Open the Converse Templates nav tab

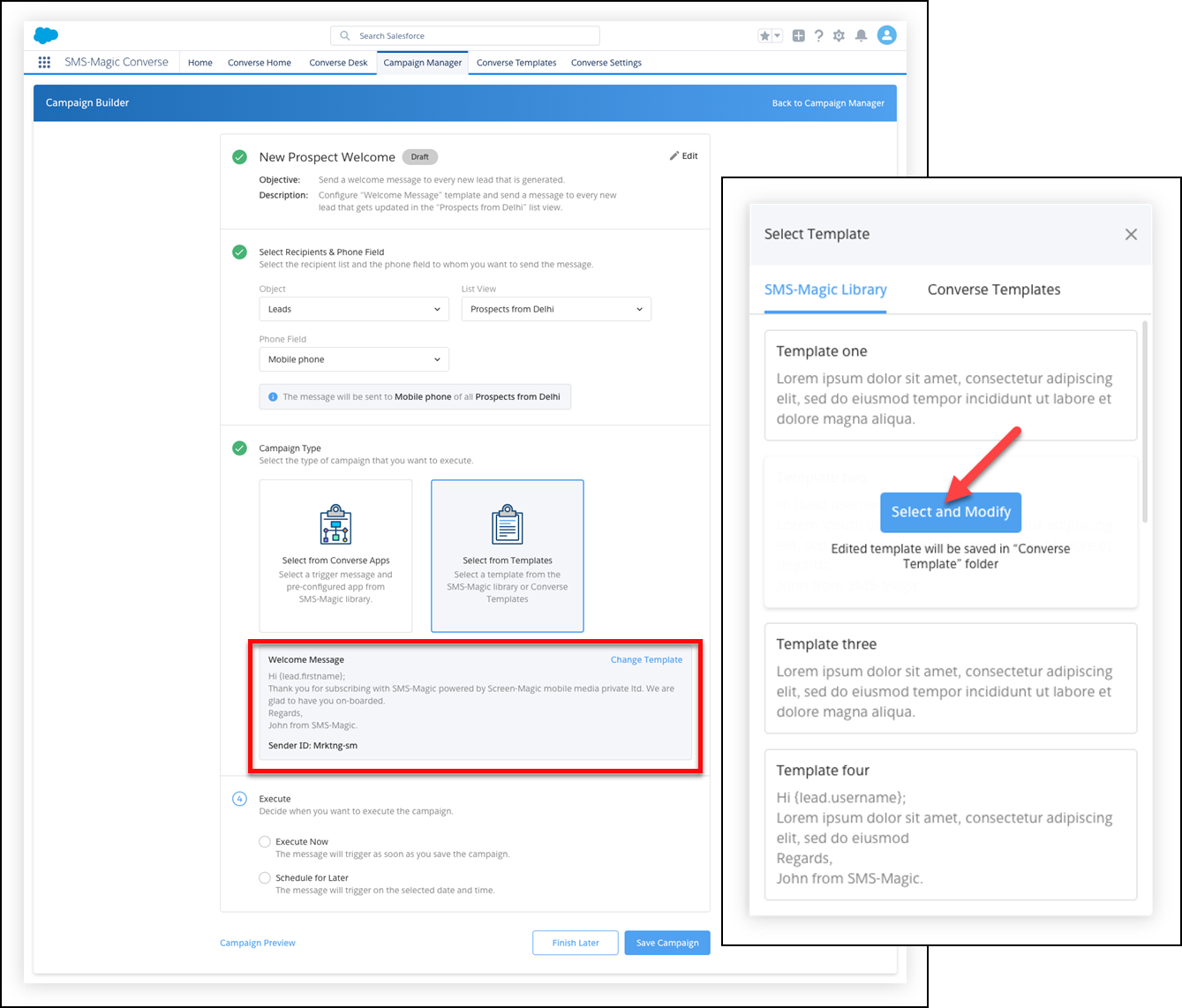pyautogui.click(x=516, y=63)
